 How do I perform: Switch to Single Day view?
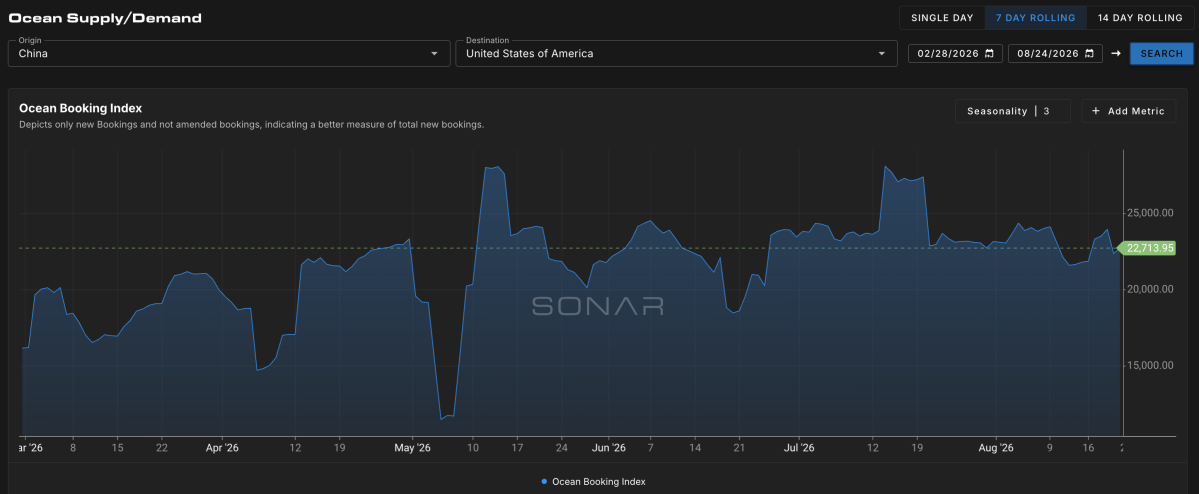(942, 18)
